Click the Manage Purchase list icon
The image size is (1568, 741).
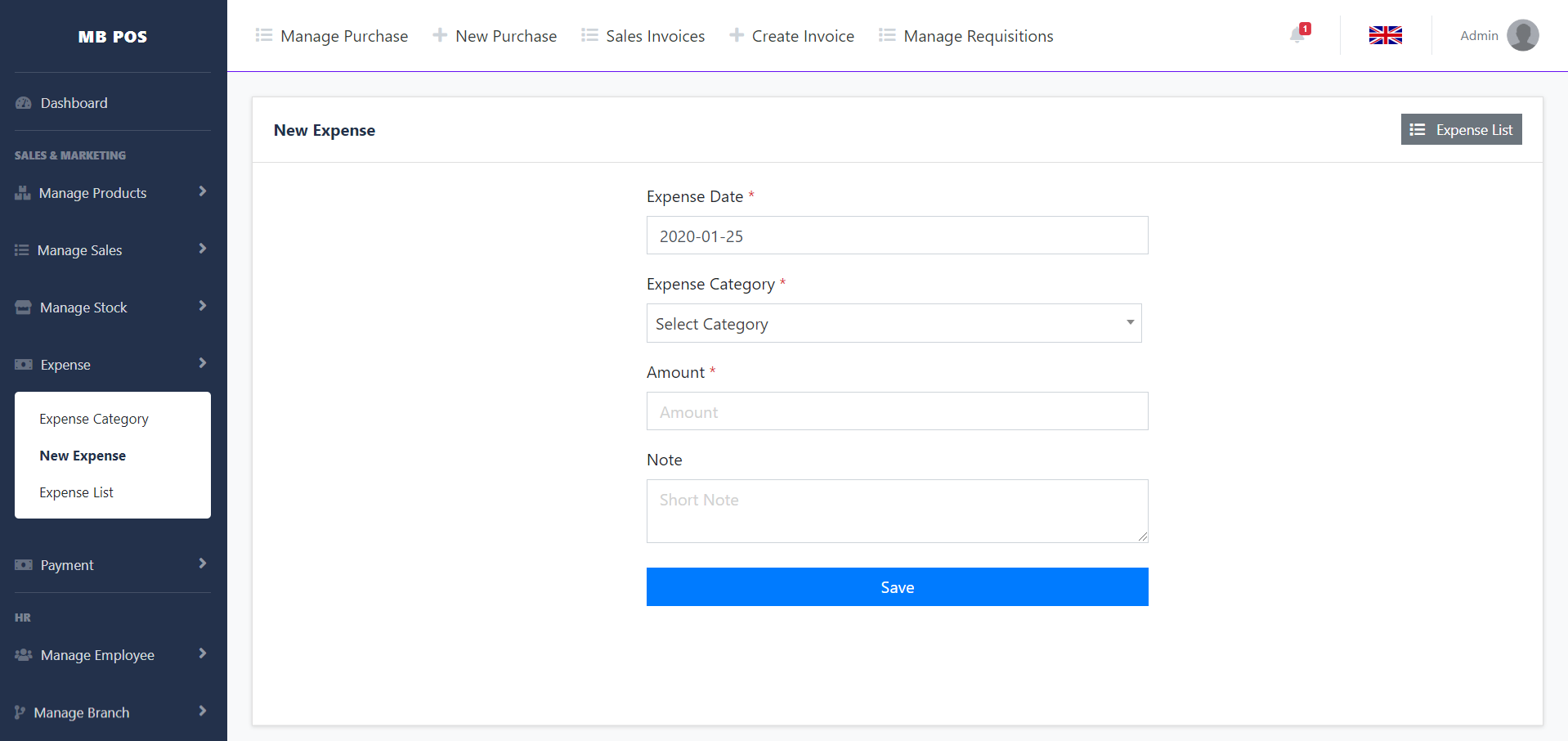tap(263, 35)
